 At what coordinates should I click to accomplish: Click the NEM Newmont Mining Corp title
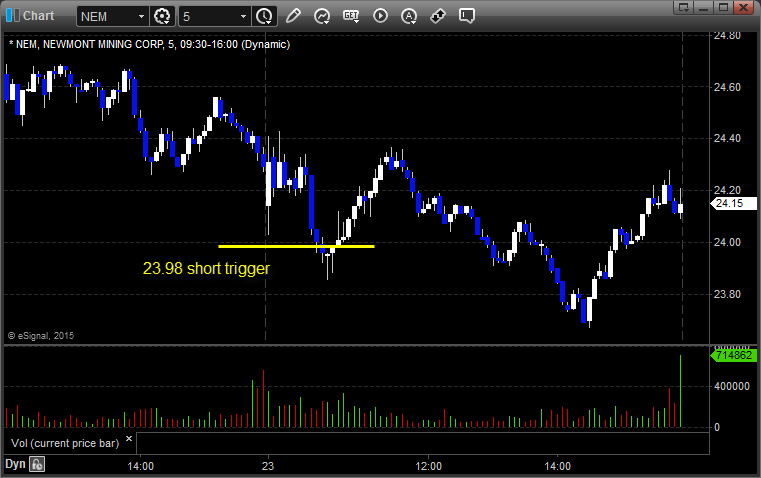(149, 44)
